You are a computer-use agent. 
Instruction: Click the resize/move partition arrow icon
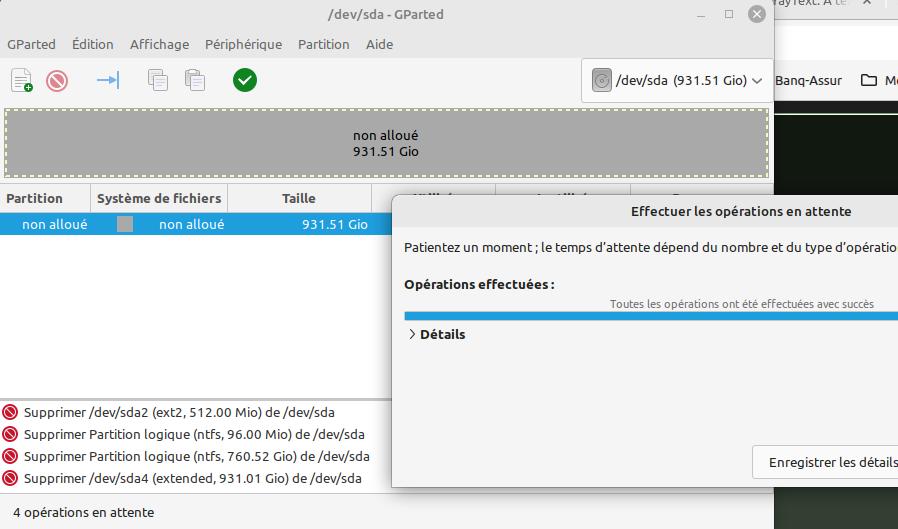coord(107,80)
